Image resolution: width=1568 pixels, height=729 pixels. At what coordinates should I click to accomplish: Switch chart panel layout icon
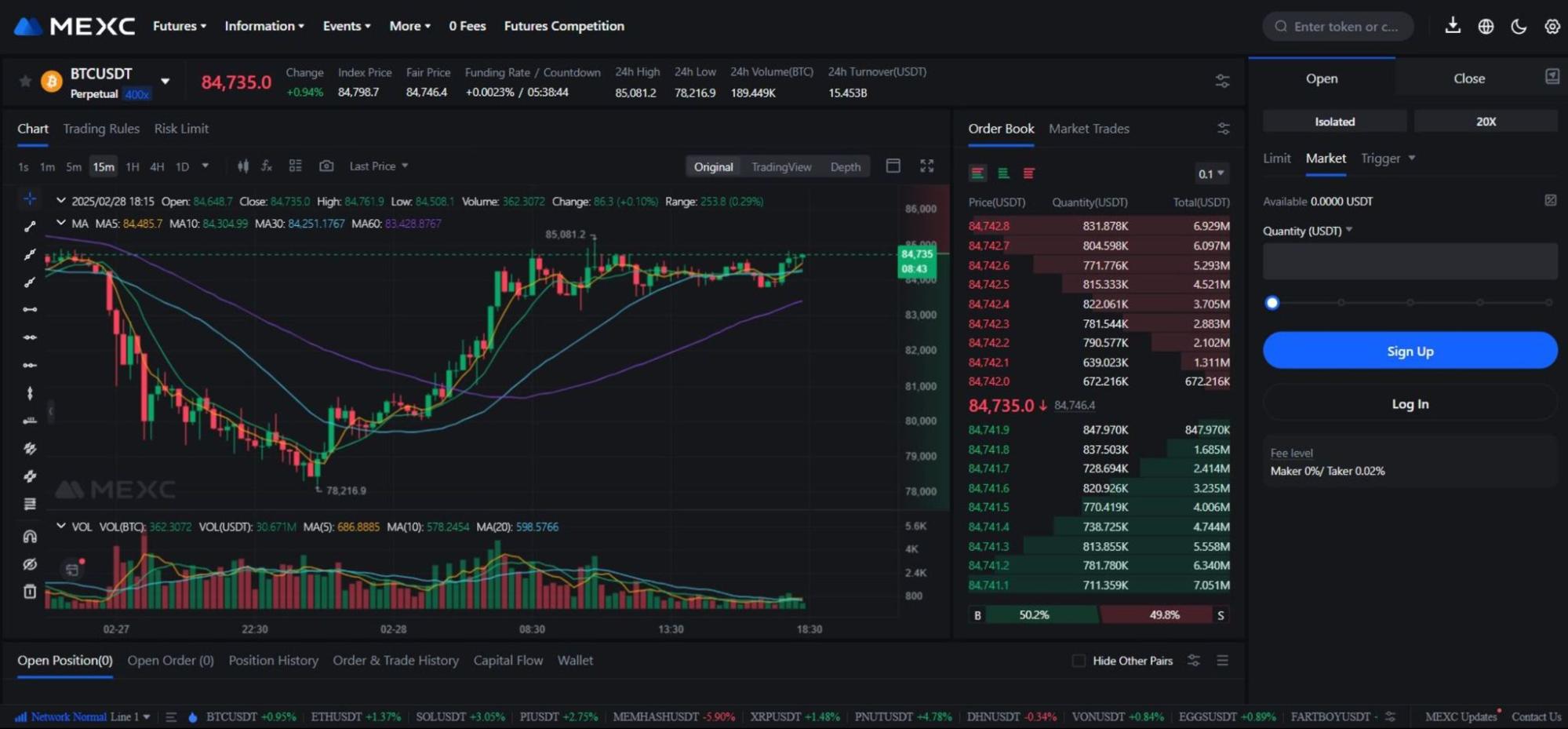tap(893, 166)
